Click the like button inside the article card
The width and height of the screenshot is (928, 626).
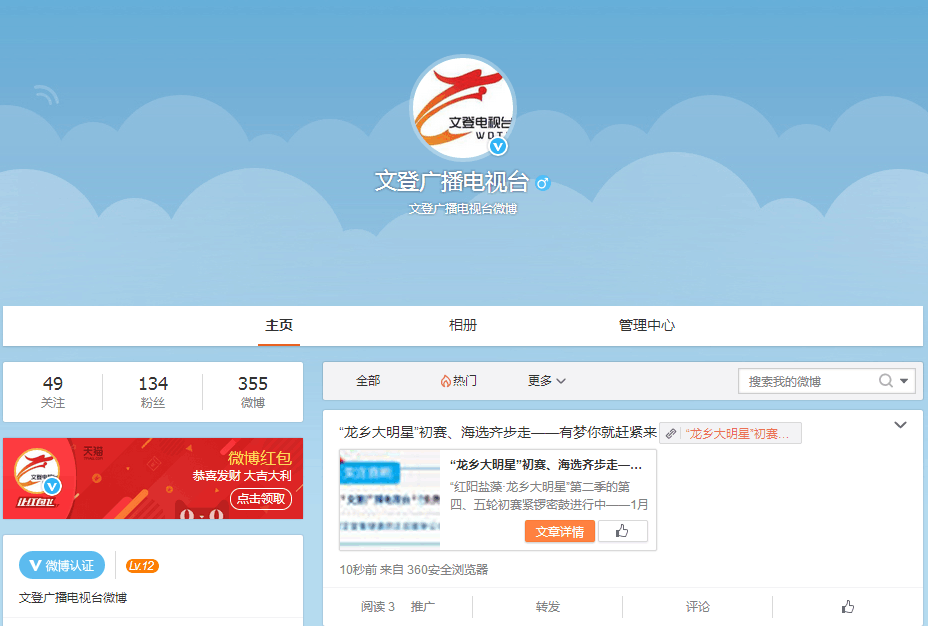tap(622, 531)
